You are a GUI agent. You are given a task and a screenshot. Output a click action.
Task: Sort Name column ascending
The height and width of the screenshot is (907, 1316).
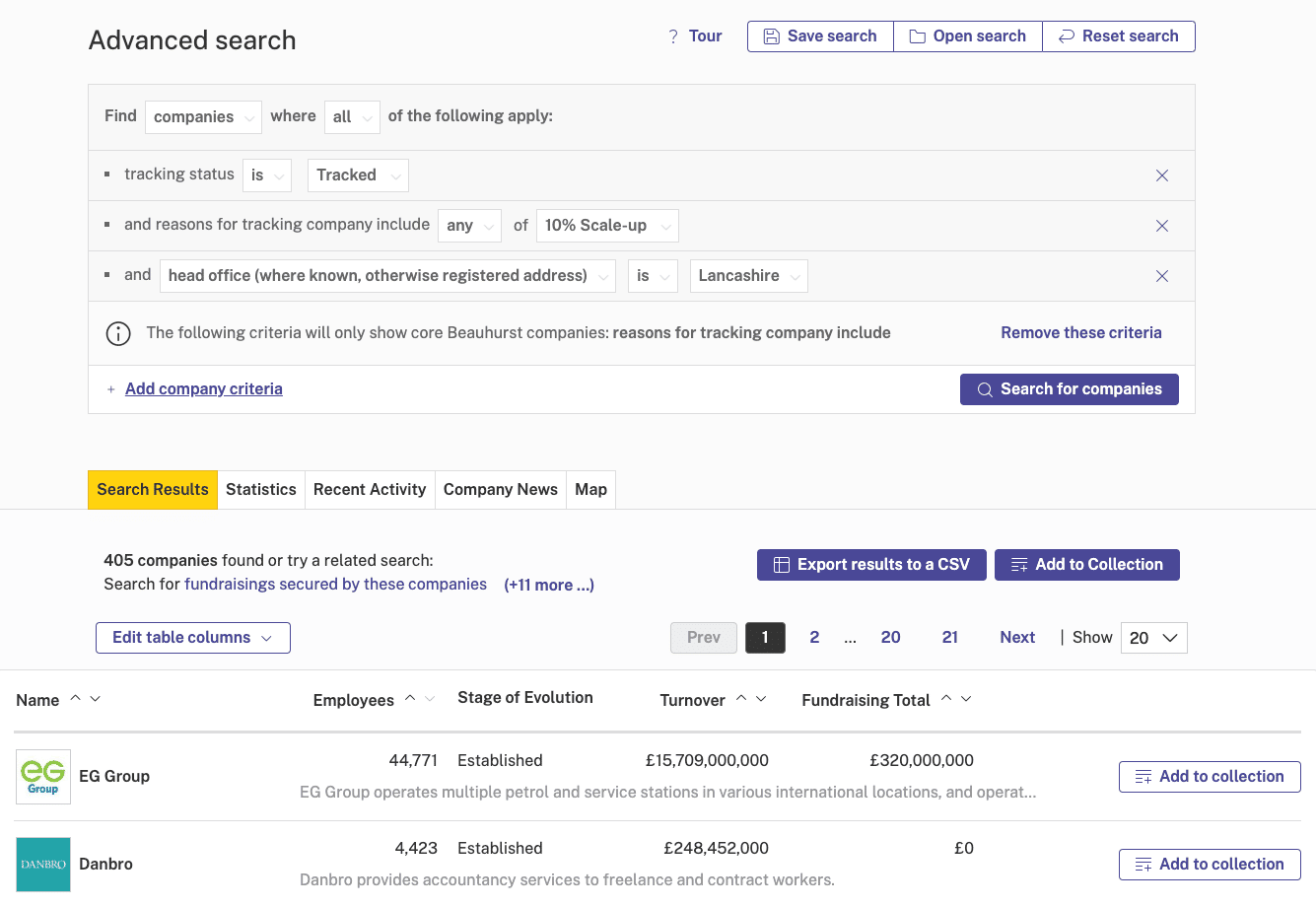(x=75, y=698)
